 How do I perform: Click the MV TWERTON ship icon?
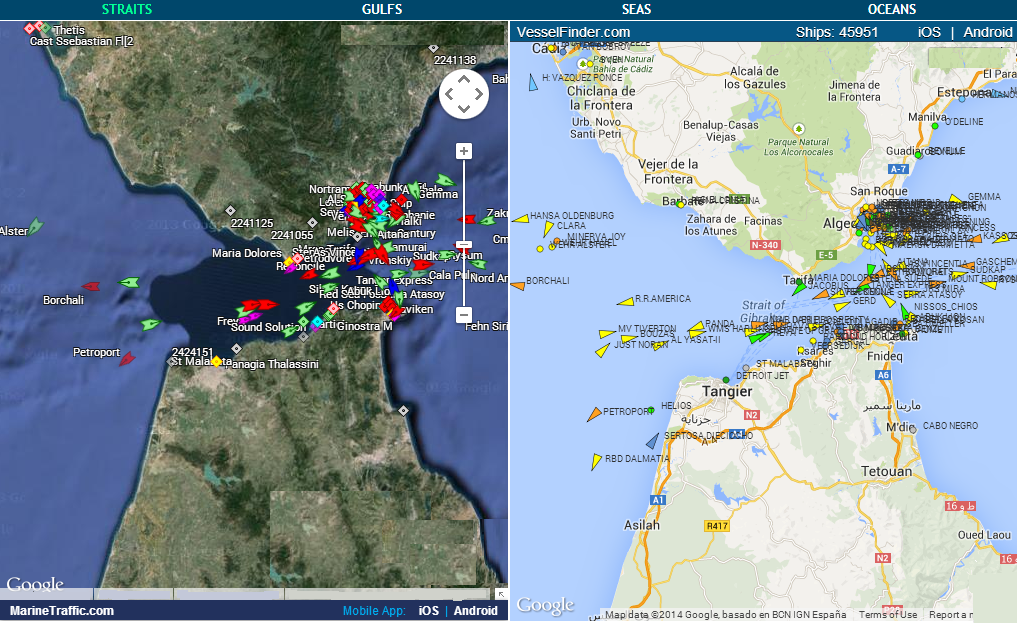pyautogui.click(x=607, y=334)
